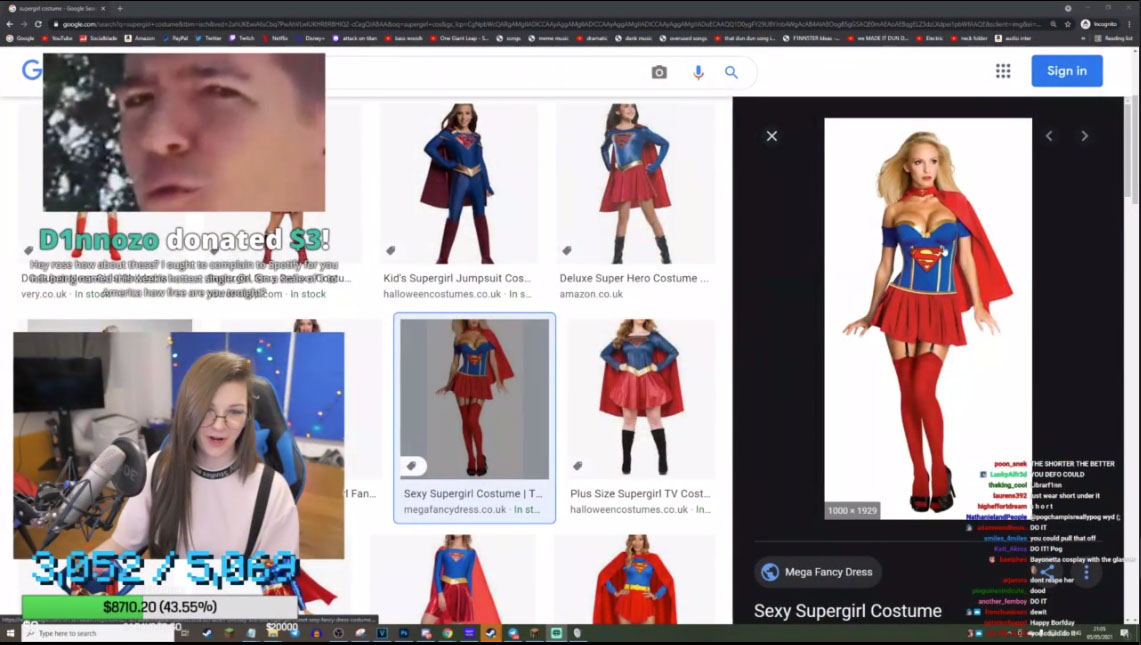Open PayPal bookmark
This screenshot has height=645, width=1141.
(175, 38)
